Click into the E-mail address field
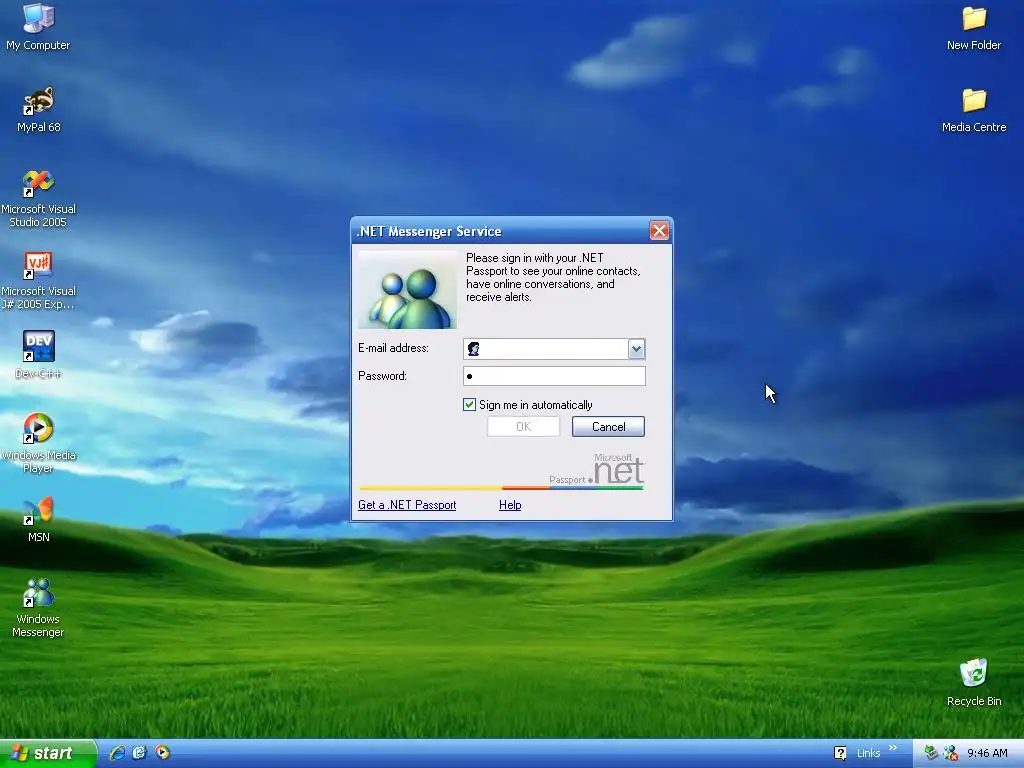The height and width of the screenshot is (768, 1024). coord(554,349)
